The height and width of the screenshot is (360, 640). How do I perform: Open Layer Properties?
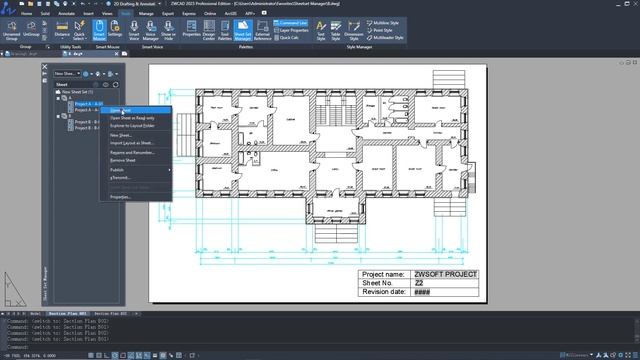click(x=291, y=30)
